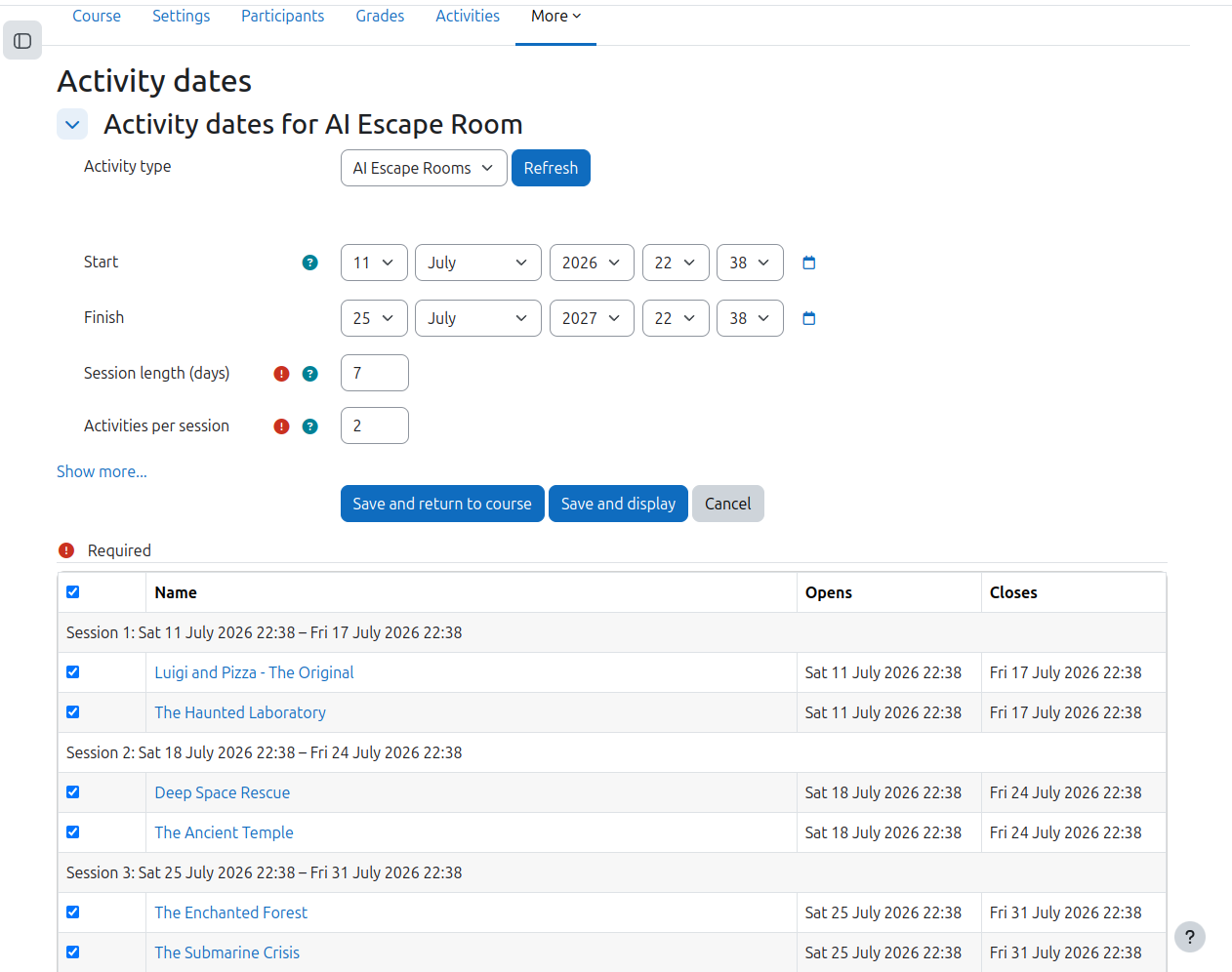
Task: Open the Finish day 25 dropdown
Action: click(374, 318)
